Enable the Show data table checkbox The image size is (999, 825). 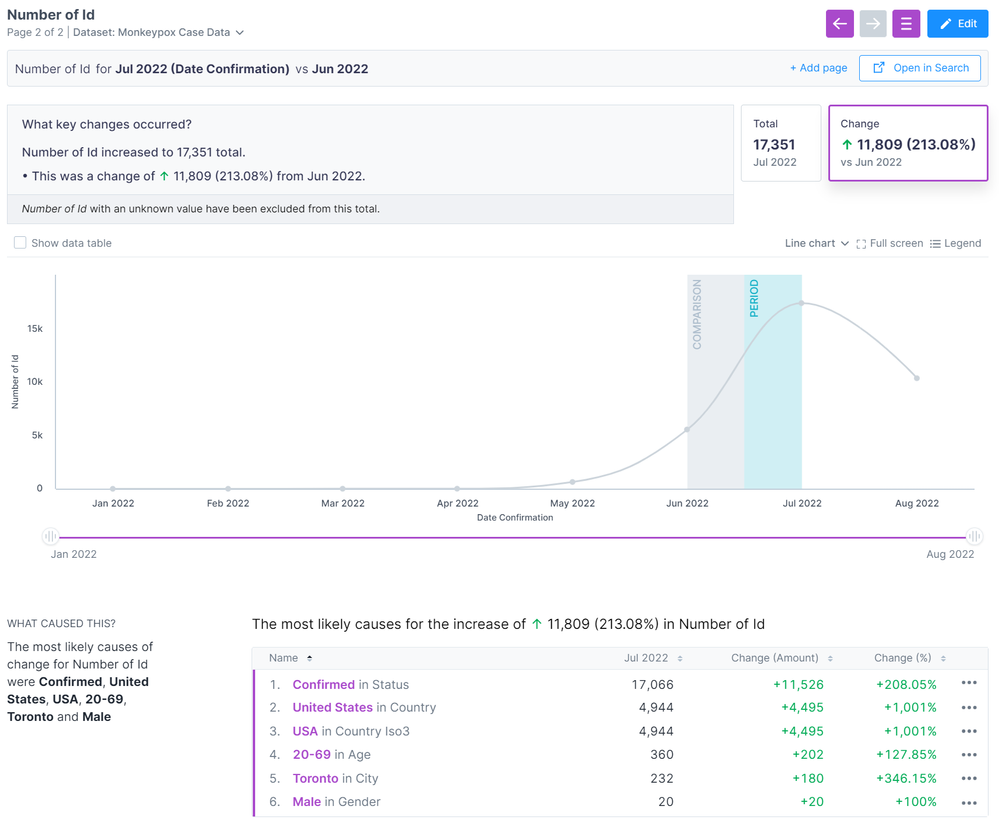coord(20,243)
